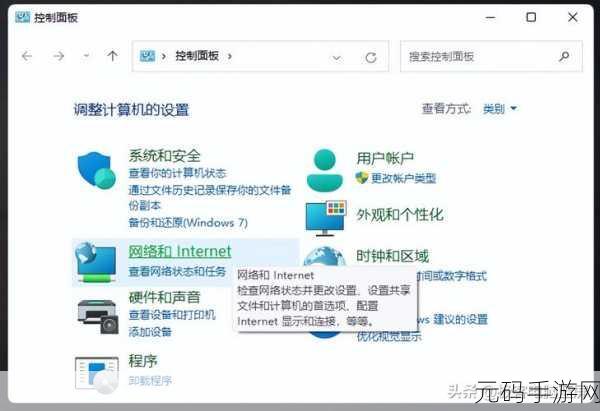Click the Control Panel icon in the address bar

coord(147,56)
